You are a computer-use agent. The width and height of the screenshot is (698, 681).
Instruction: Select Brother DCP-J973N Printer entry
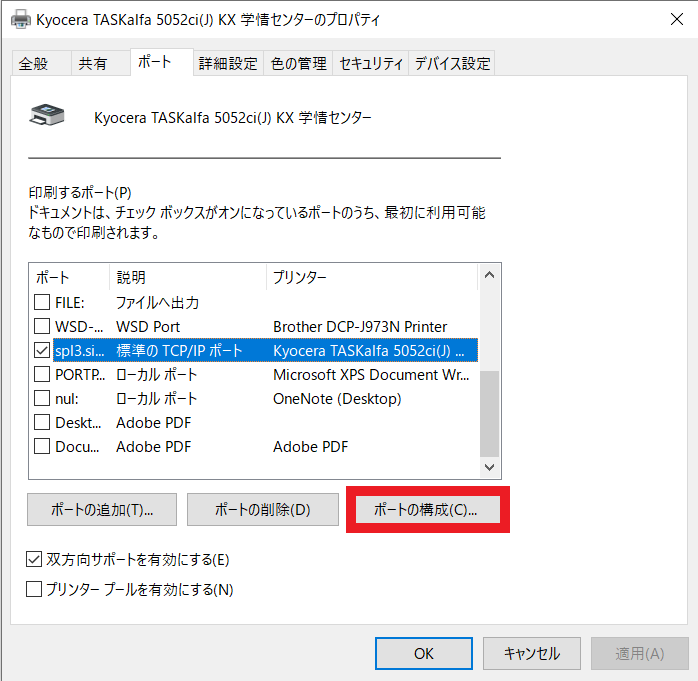360,327
